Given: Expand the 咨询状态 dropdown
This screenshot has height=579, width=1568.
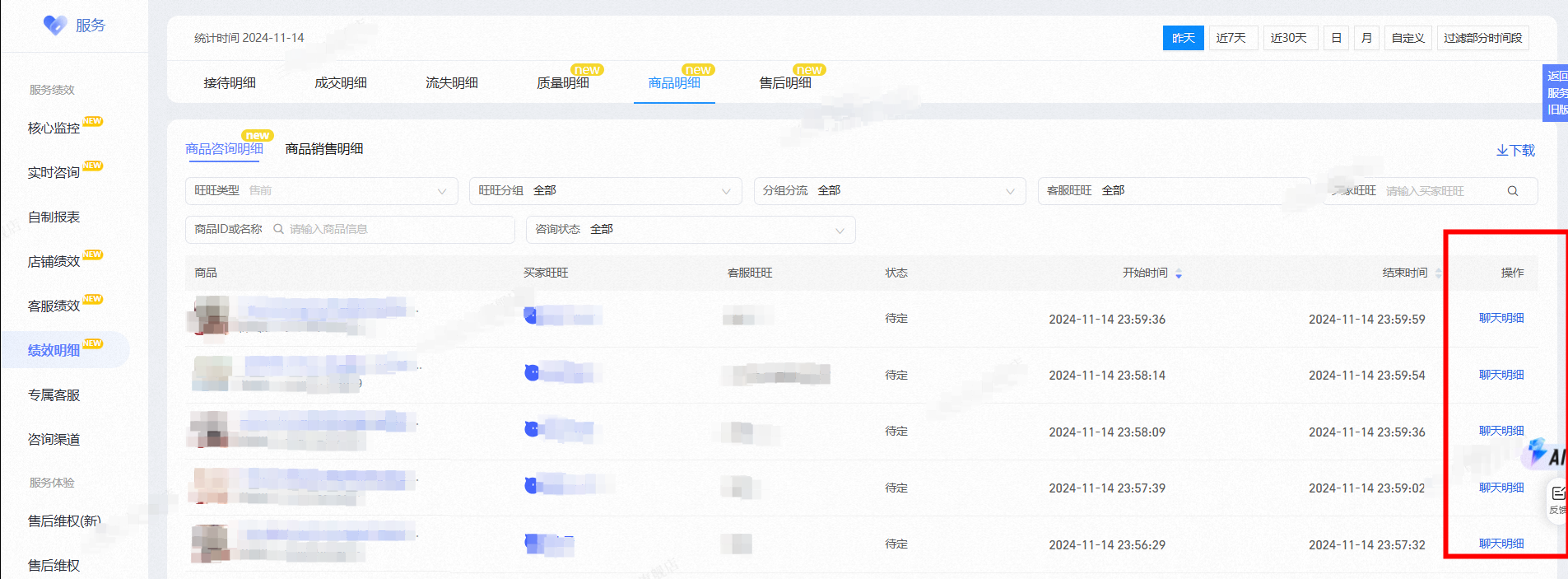Looking at the screenshot, I should (691, 230).
